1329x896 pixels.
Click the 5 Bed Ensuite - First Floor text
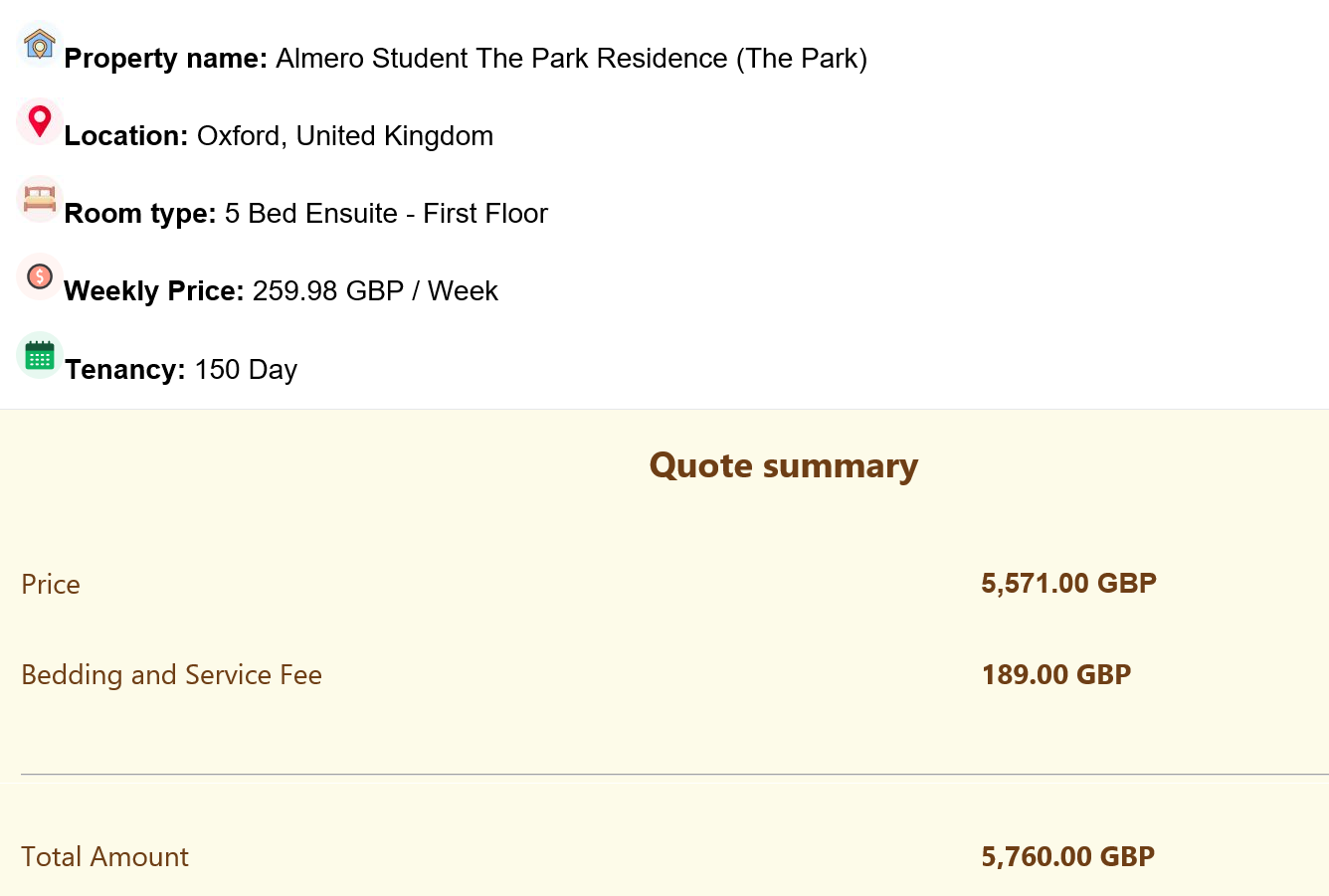pos(386,214)
